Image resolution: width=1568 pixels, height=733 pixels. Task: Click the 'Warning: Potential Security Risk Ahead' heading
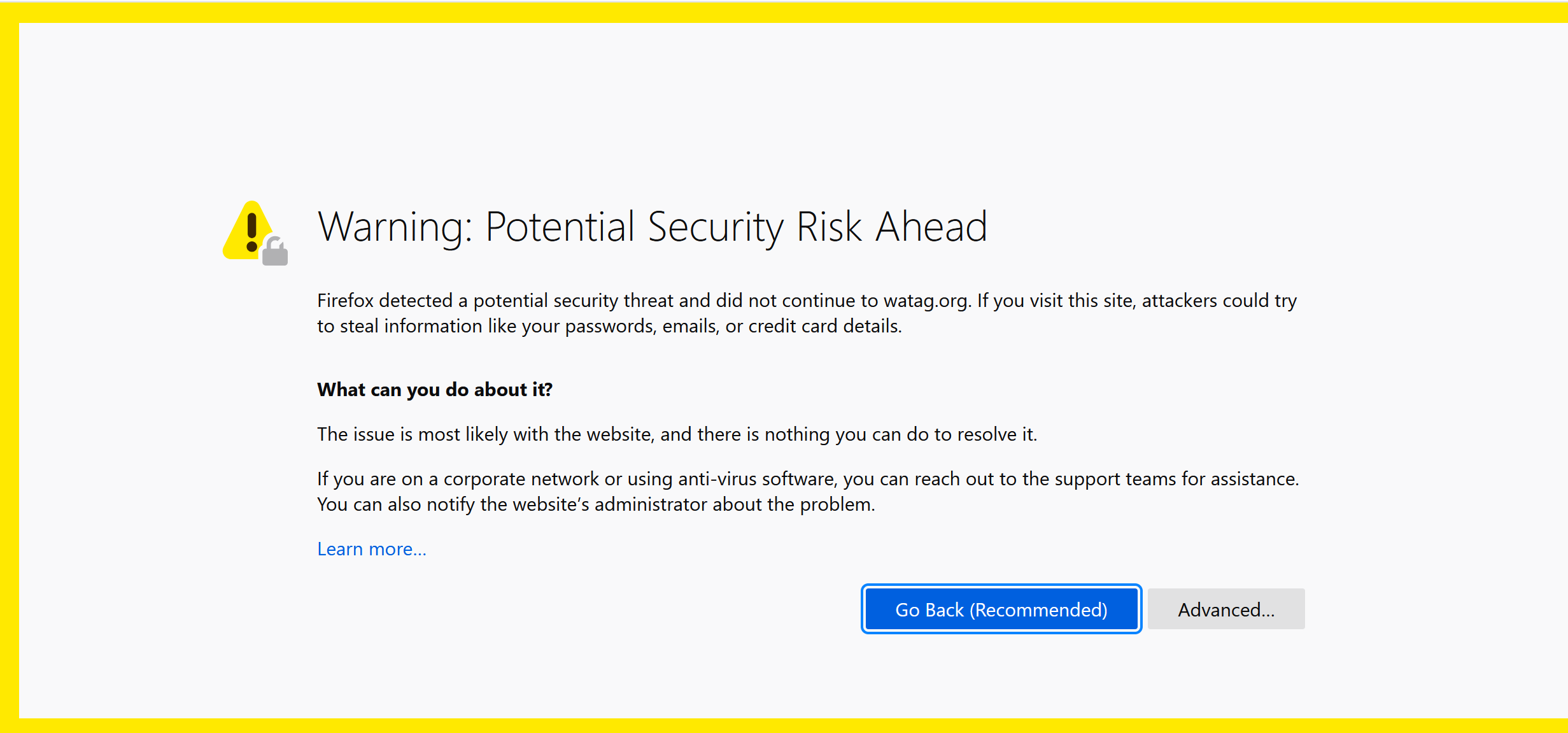tap(652, 227)
